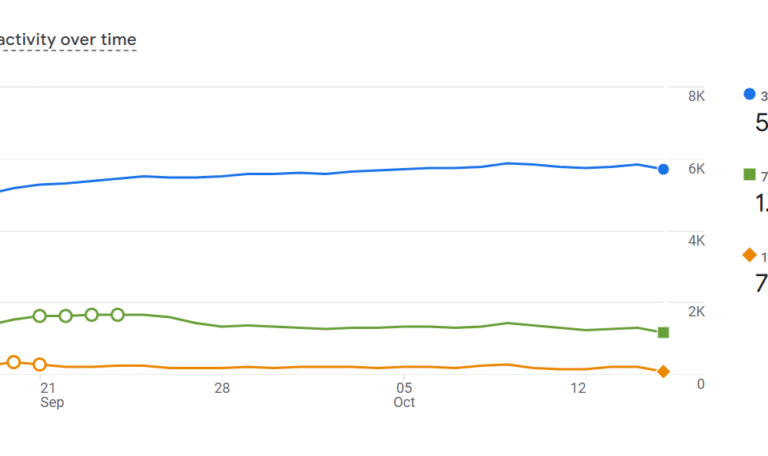Click the '12' date axis label

[579, 387]
